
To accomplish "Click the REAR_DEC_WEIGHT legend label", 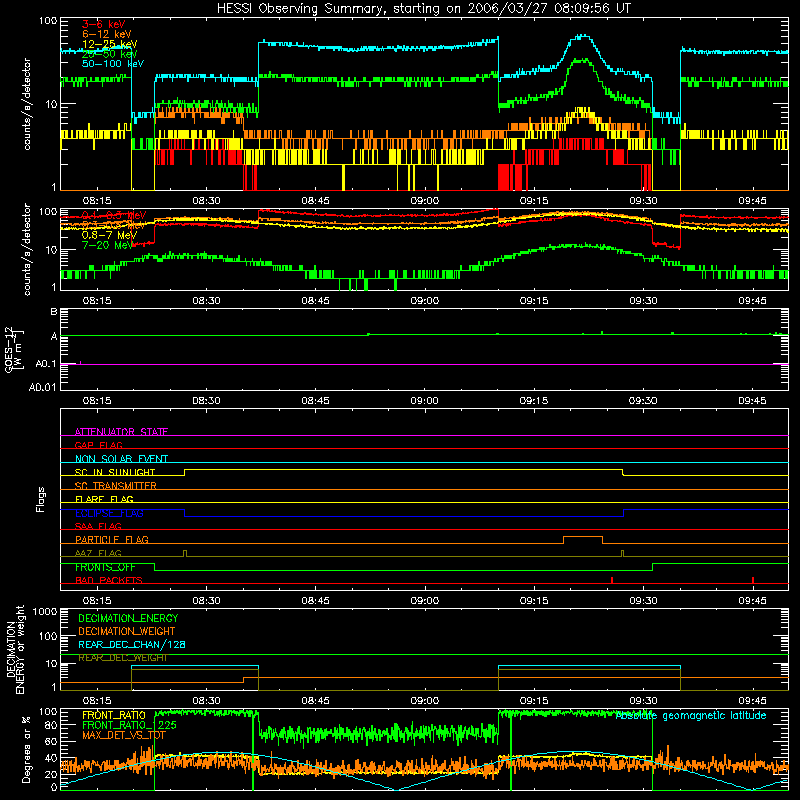I will (123, 658).
